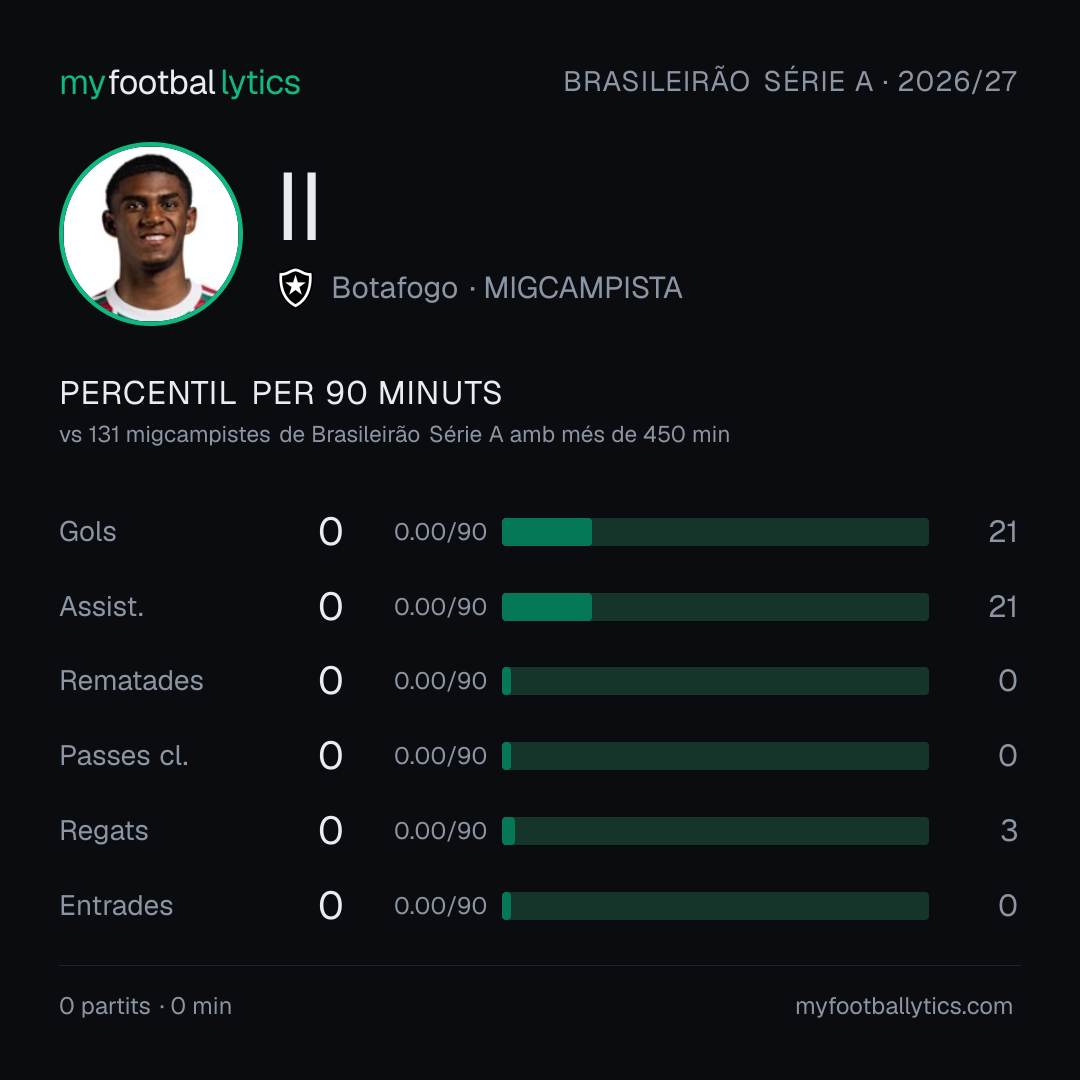The height and width of the screenshot is (1080, 1080).
Task: Click the myfootballytics logo
Action: click(x=180, y=83)
